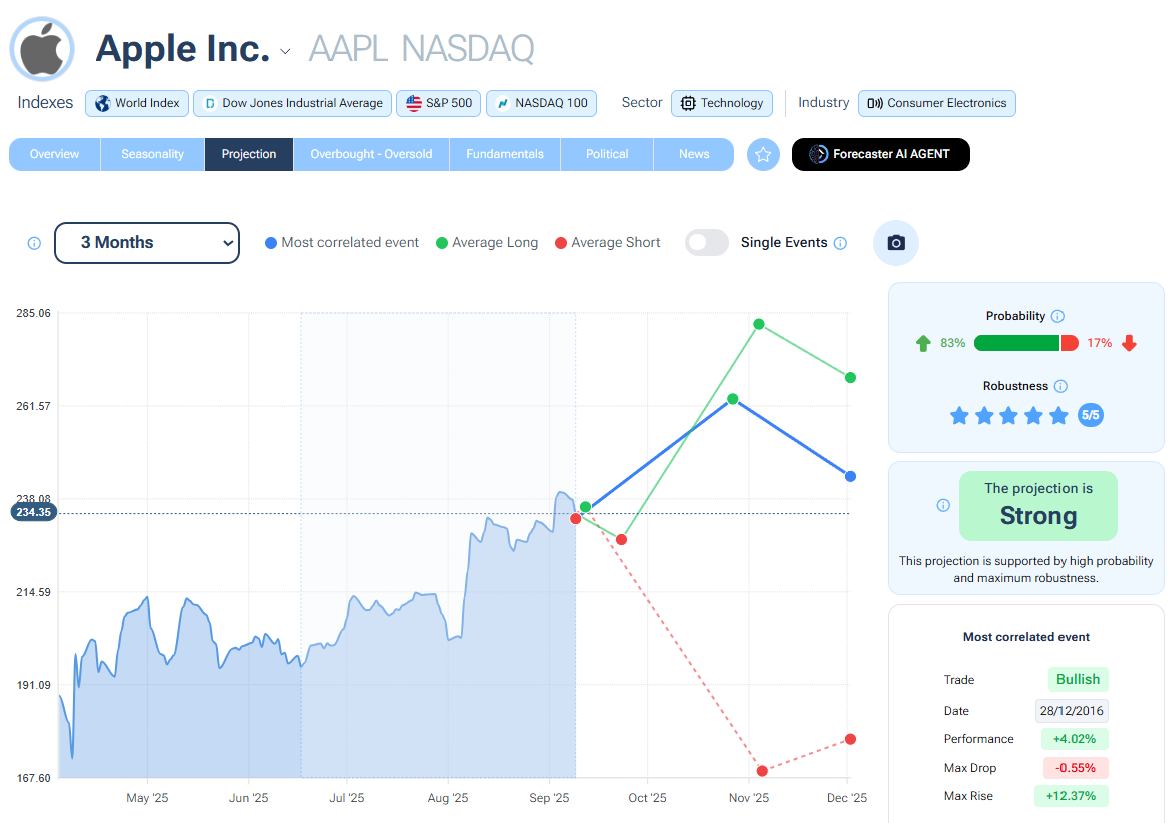
Task: Toggle Most correlated event legend series
Action: point(342,243)
